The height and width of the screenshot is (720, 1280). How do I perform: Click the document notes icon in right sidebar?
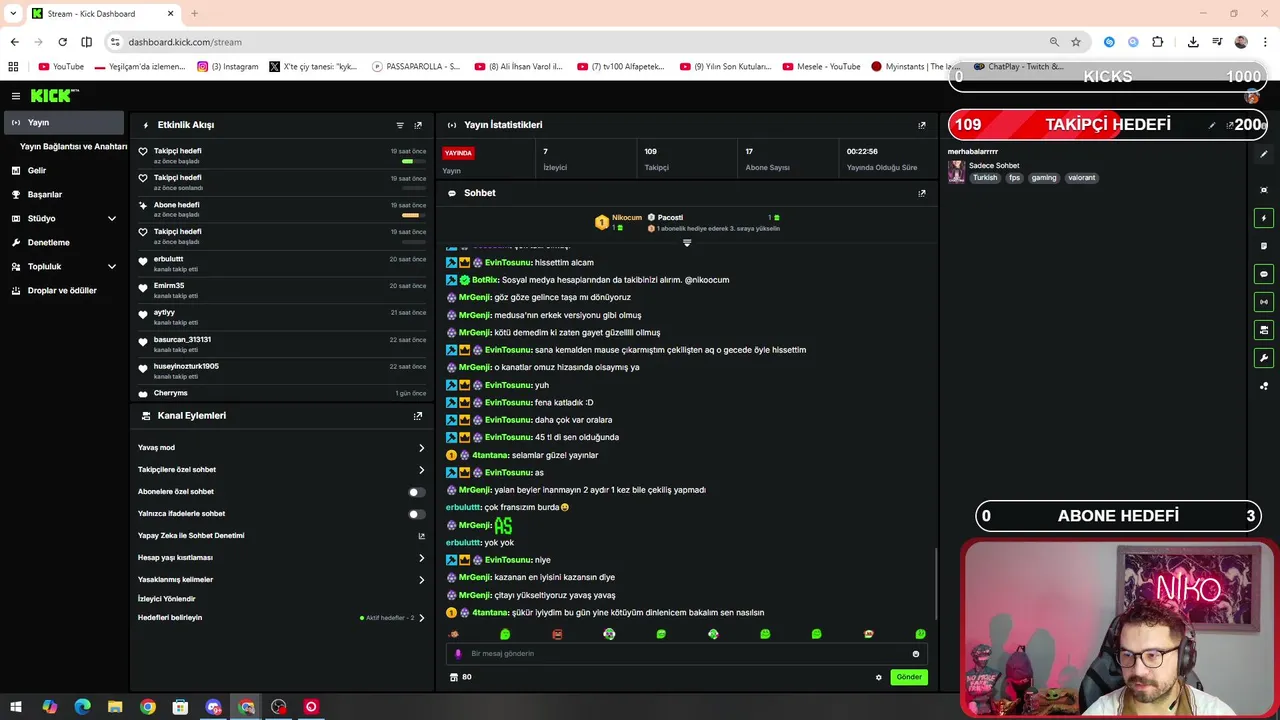(x=1264, y=246)
